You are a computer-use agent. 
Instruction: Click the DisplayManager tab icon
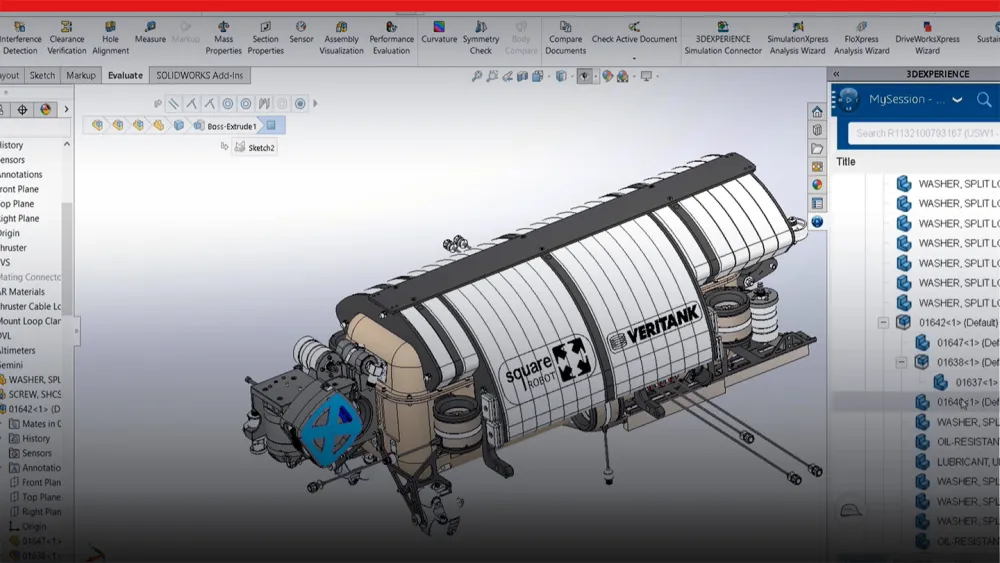(x=45, y=110)
